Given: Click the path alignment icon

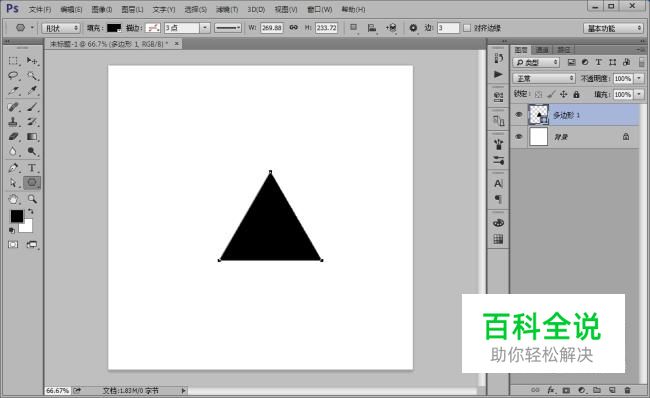Looking at the screenshot, I should click(x=372, y=28).
